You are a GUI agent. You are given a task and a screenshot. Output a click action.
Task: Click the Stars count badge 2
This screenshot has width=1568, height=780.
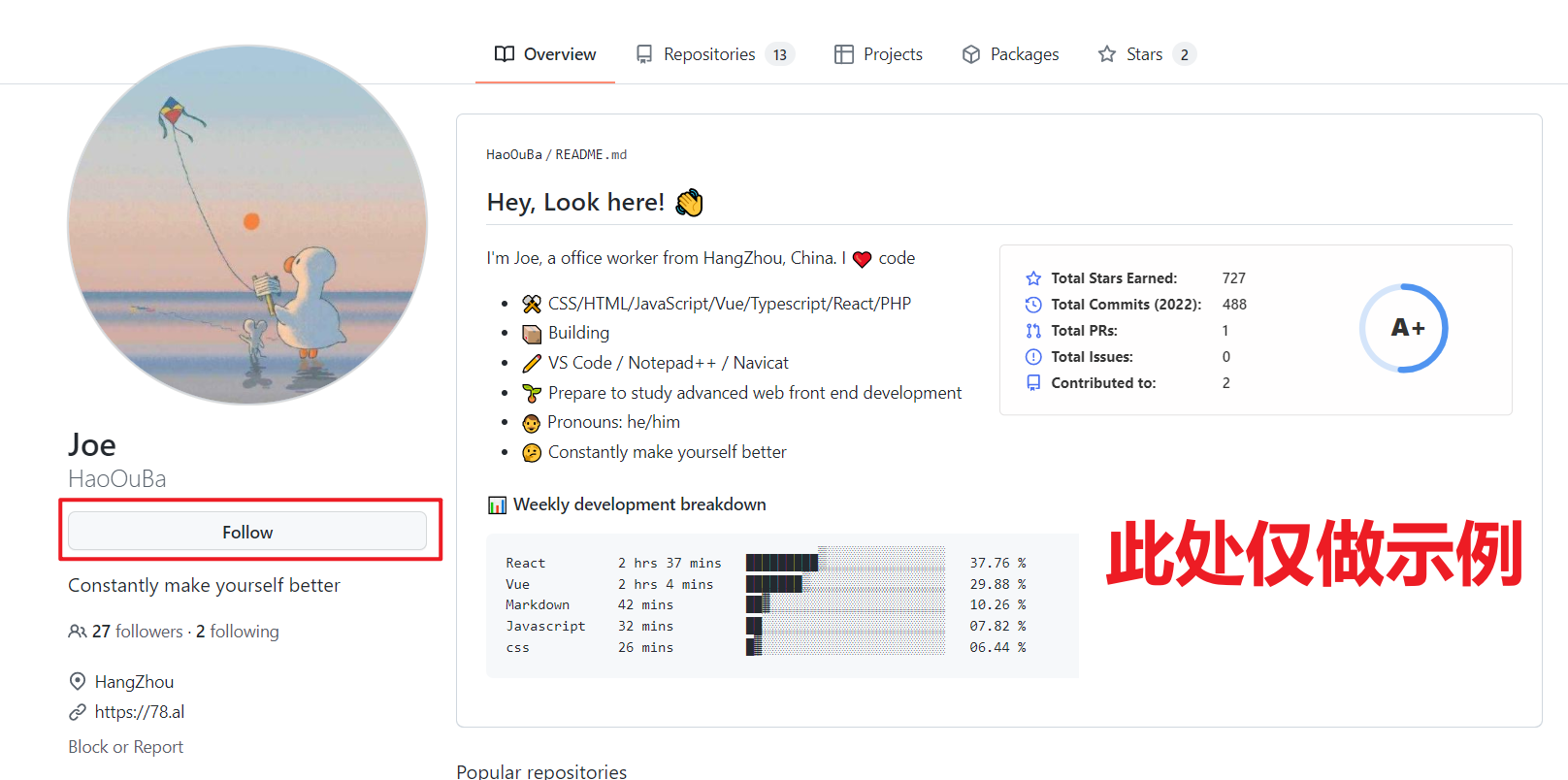click(1184, 54)
